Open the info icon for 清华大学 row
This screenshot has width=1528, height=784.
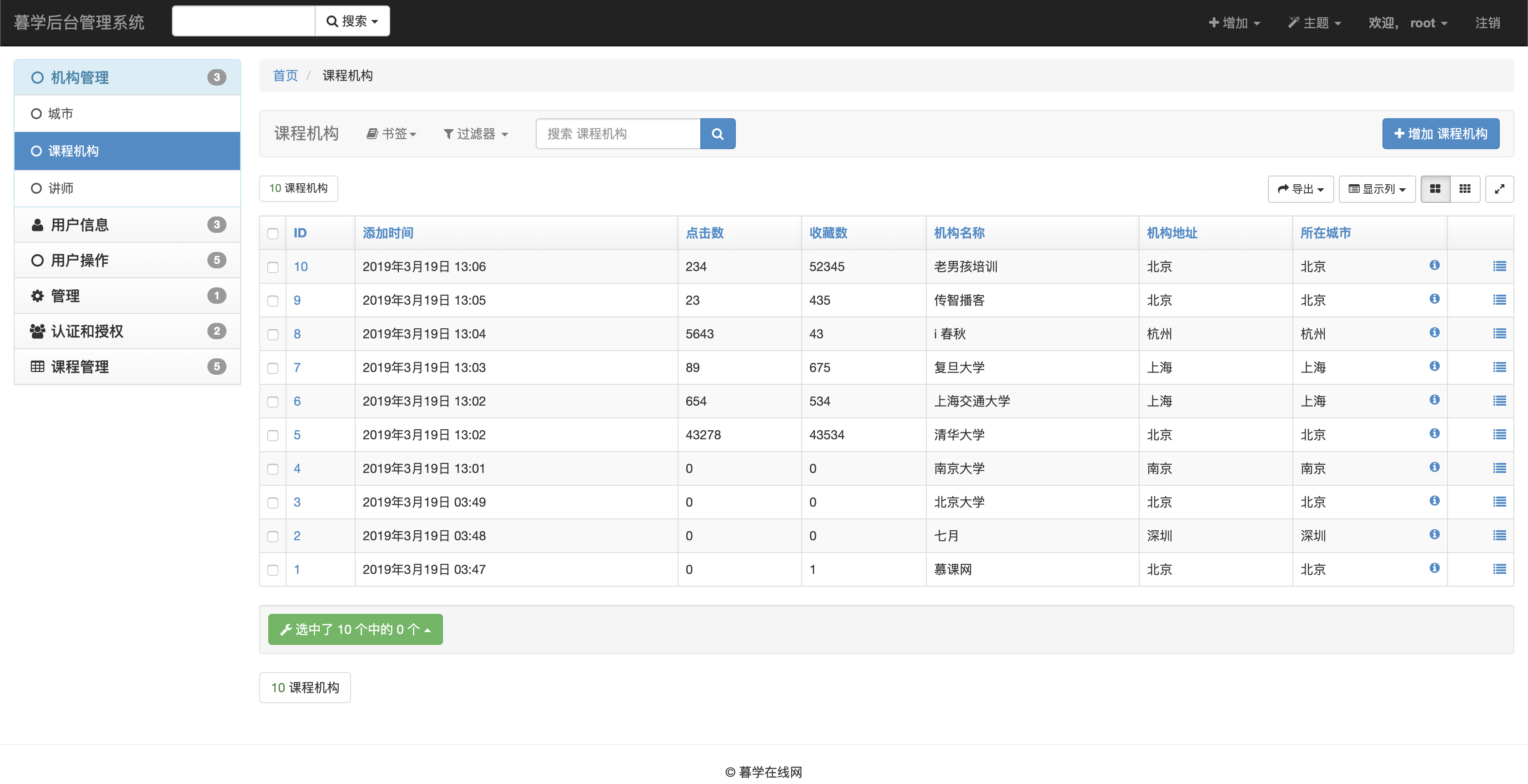tap(1434, 433)
